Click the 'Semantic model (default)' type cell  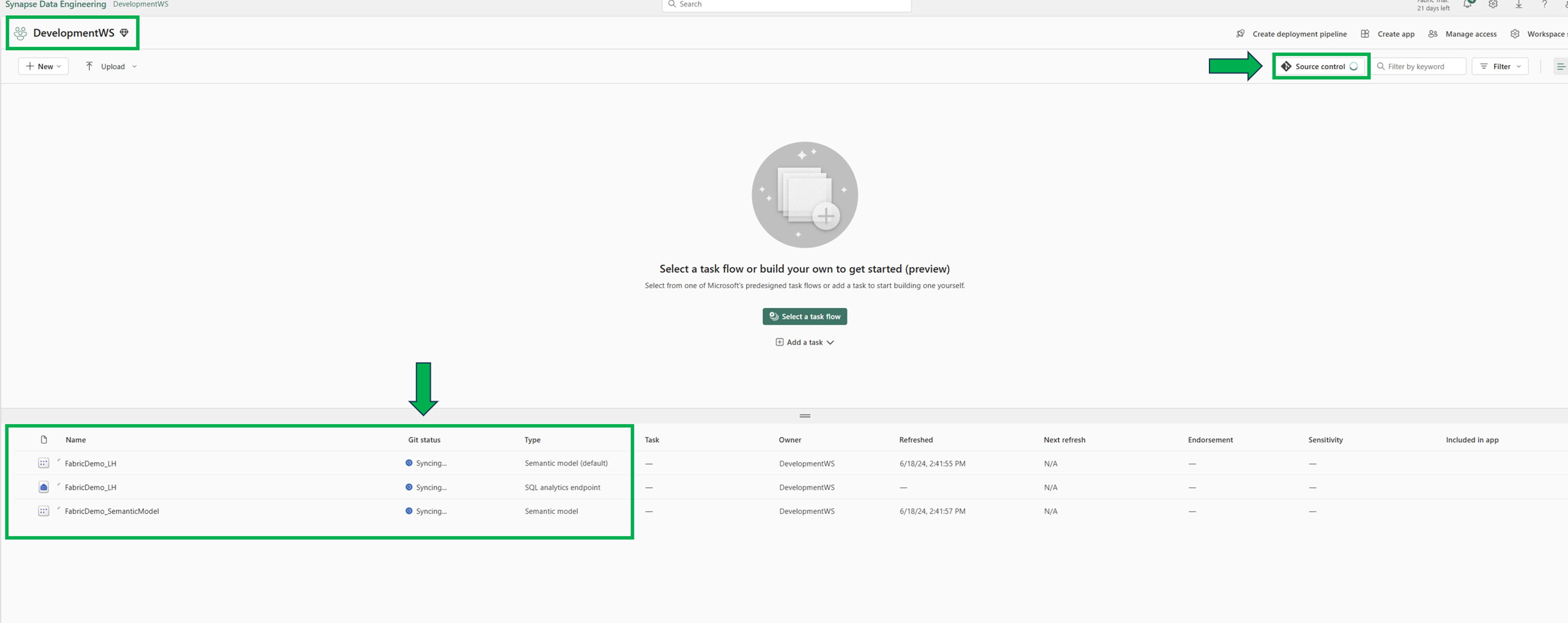pyautogui.click(x=566, y=463)
